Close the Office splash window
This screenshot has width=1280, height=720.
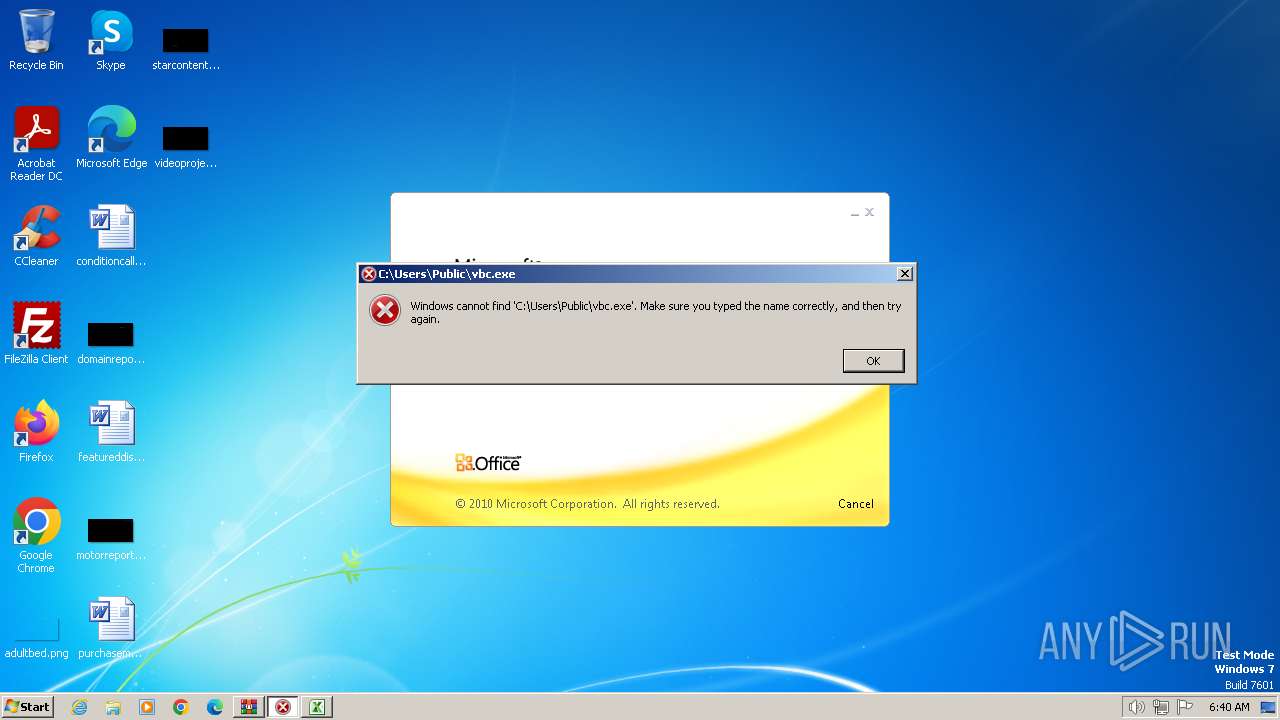[x=869, y=212]
